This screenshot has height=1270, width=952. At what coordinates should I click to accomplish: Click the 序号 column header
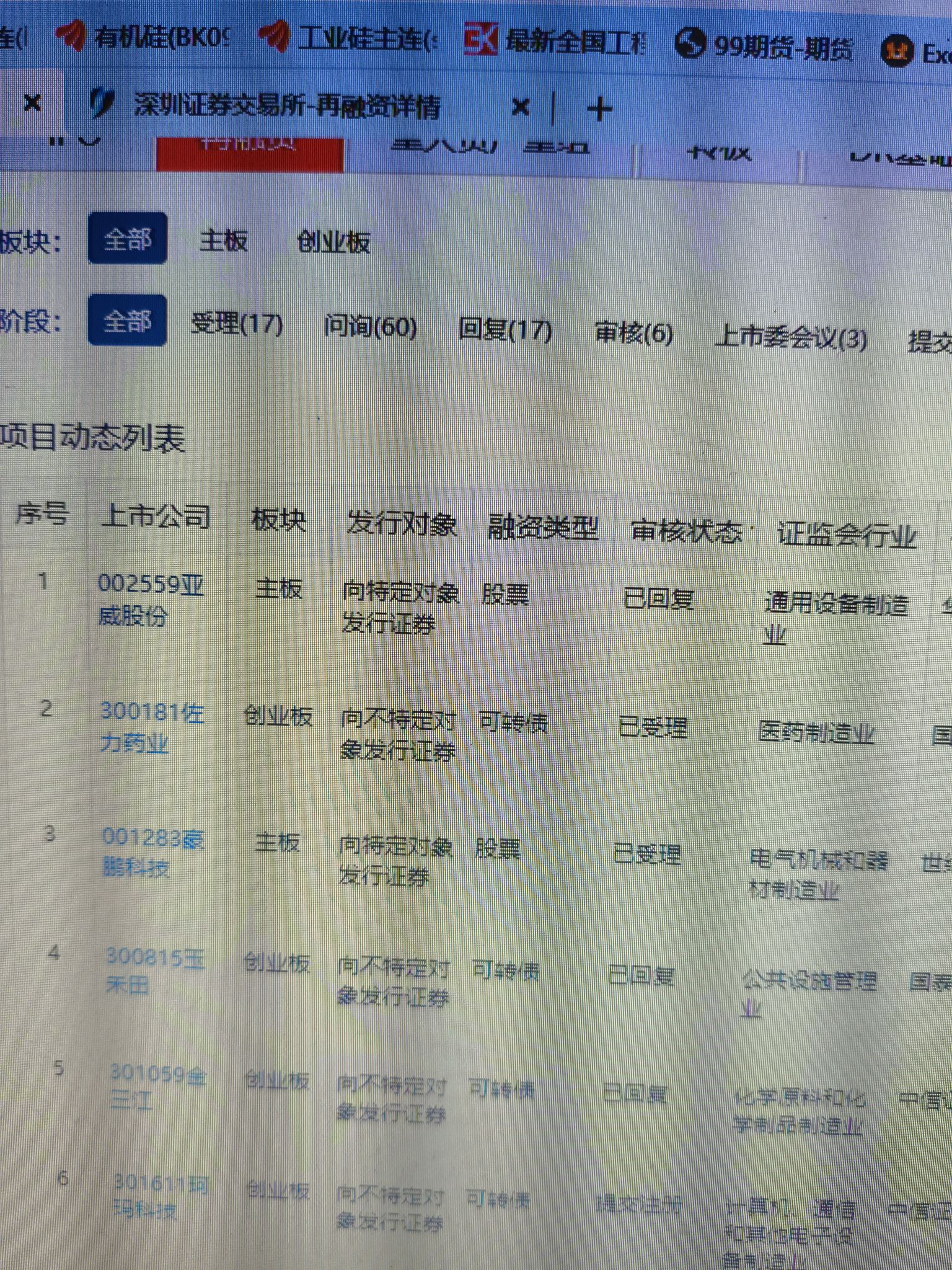pos(42,513)
